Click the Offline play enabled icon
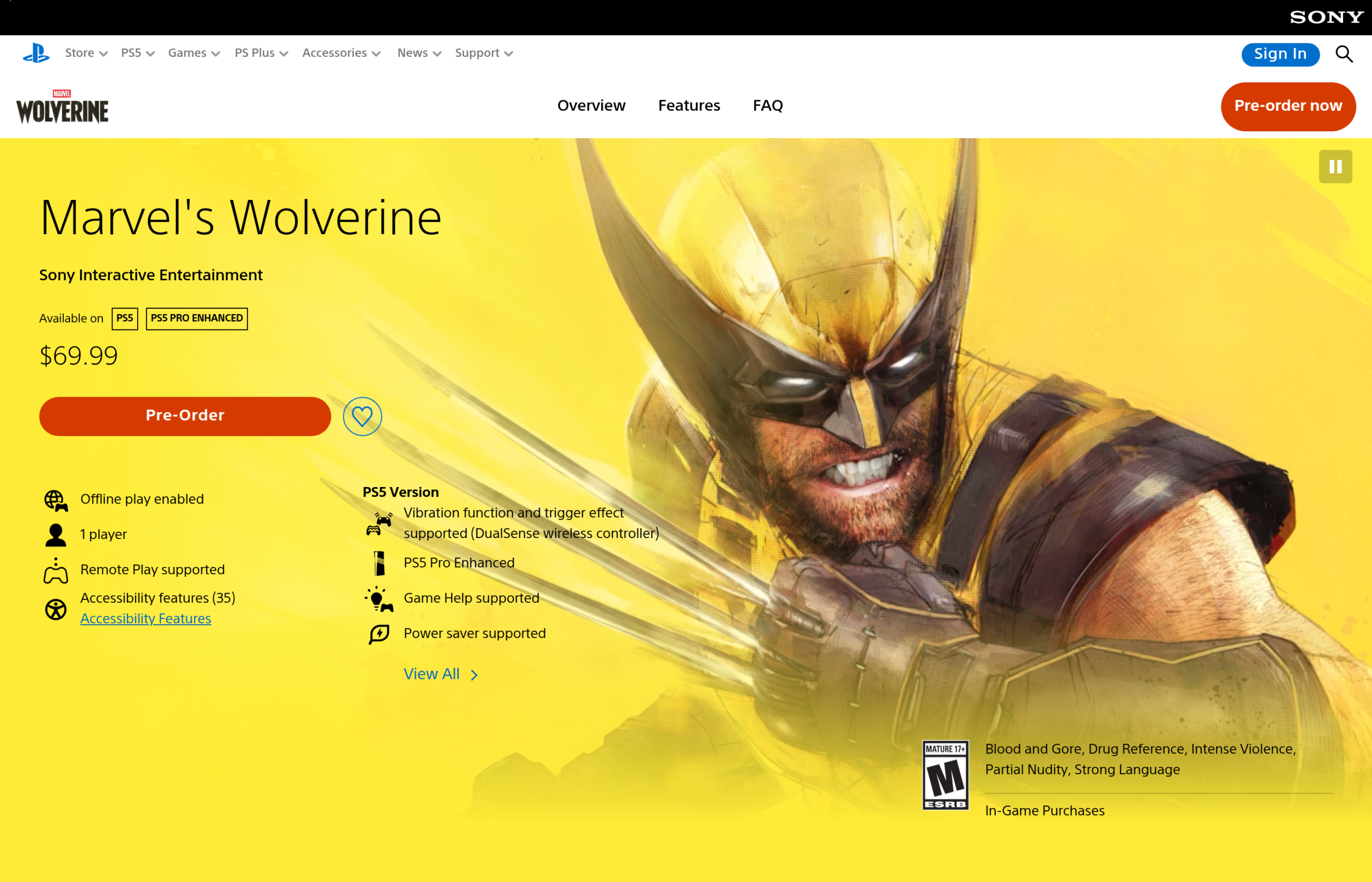The image size is (1372, 882). (x=56, y=500)
